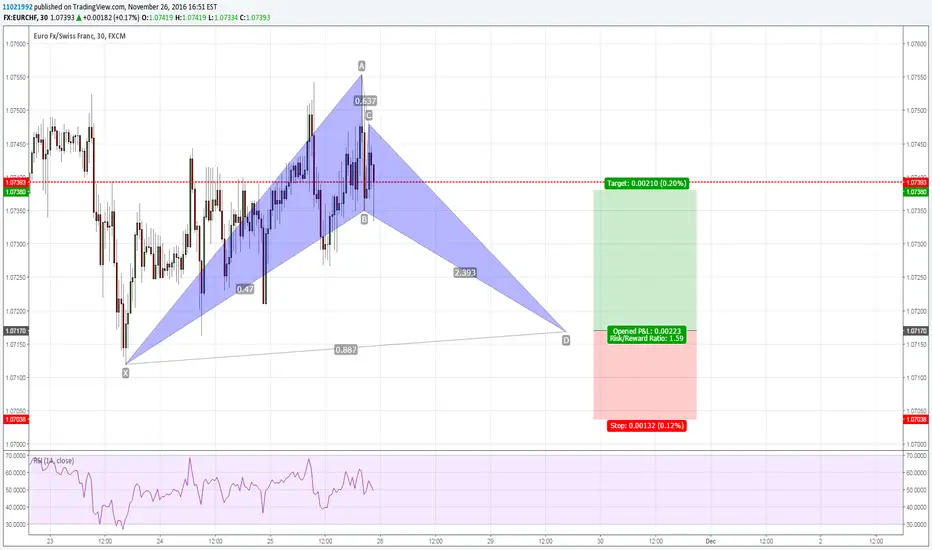Click the FX:EURCHF, 30 symbol text
The height and width of the screenshot is (550, 932).
26,18
